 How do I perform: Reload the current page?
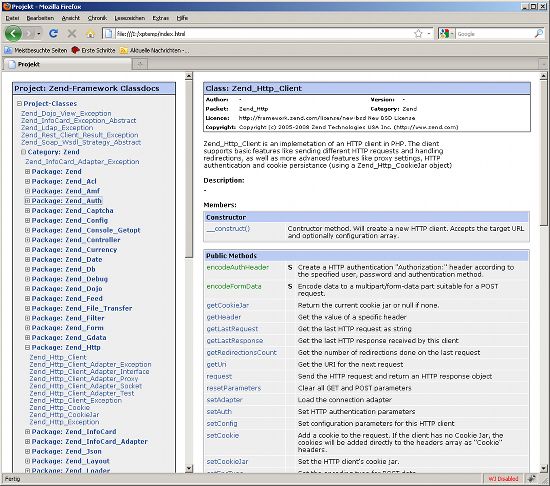click(53, 34)
